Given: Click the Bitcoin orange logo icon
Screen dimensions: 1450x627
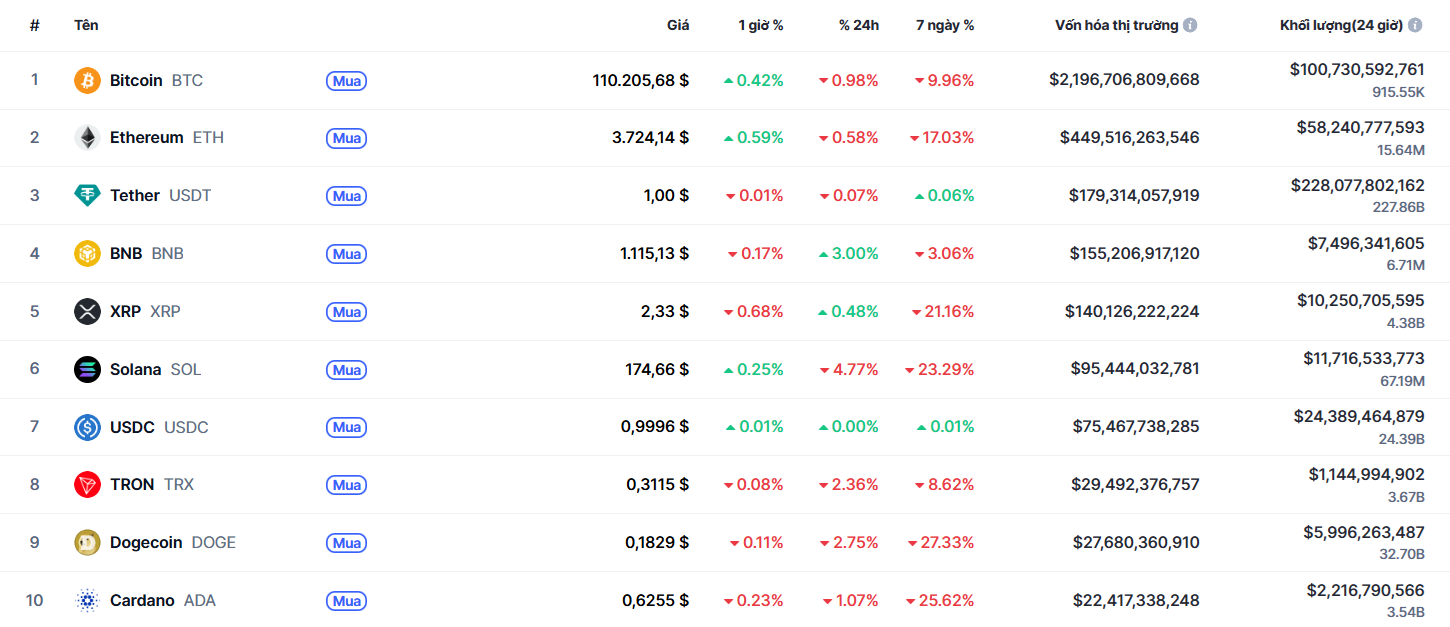Looking at the screenshot, I should pyautogui.click(x=88, y=80).
